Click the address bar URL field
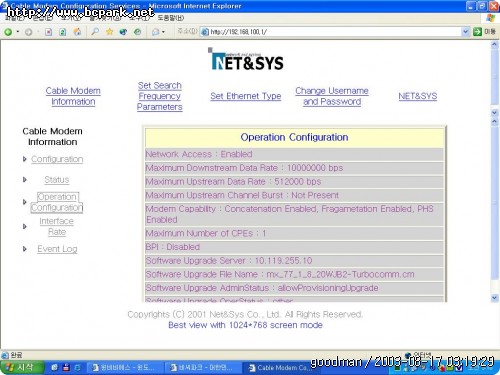Screen dimensions: 500x375 coord(330,32)
